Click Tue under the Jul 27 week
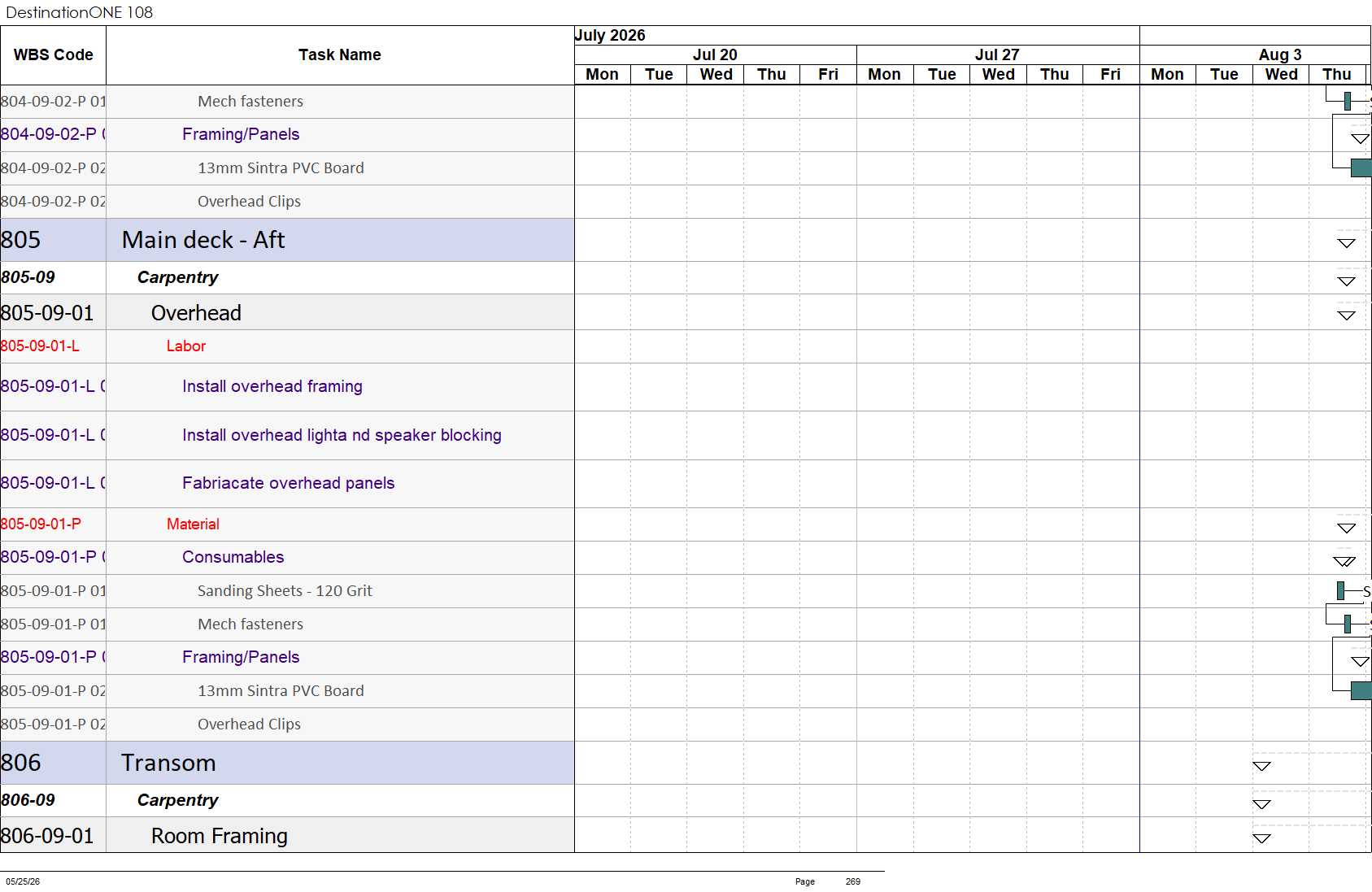The image size is (1372, 892). click(942, 74)
